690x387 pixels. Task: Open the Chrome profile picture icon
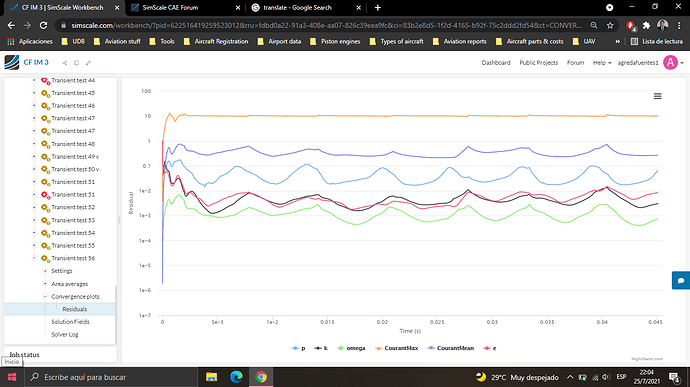point(662,26)
